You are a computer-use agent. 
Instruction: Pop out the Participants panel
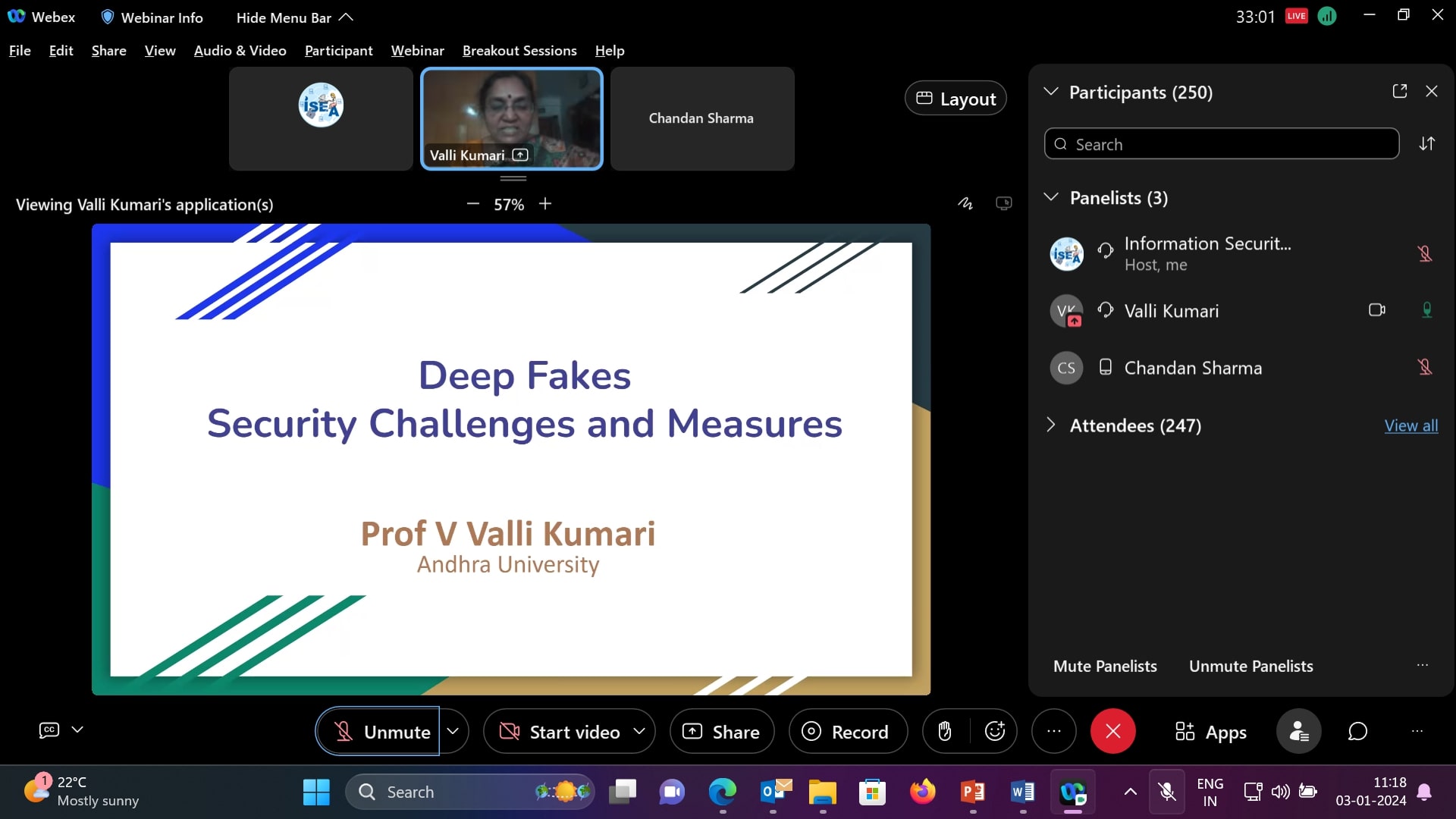point(1400,91)
